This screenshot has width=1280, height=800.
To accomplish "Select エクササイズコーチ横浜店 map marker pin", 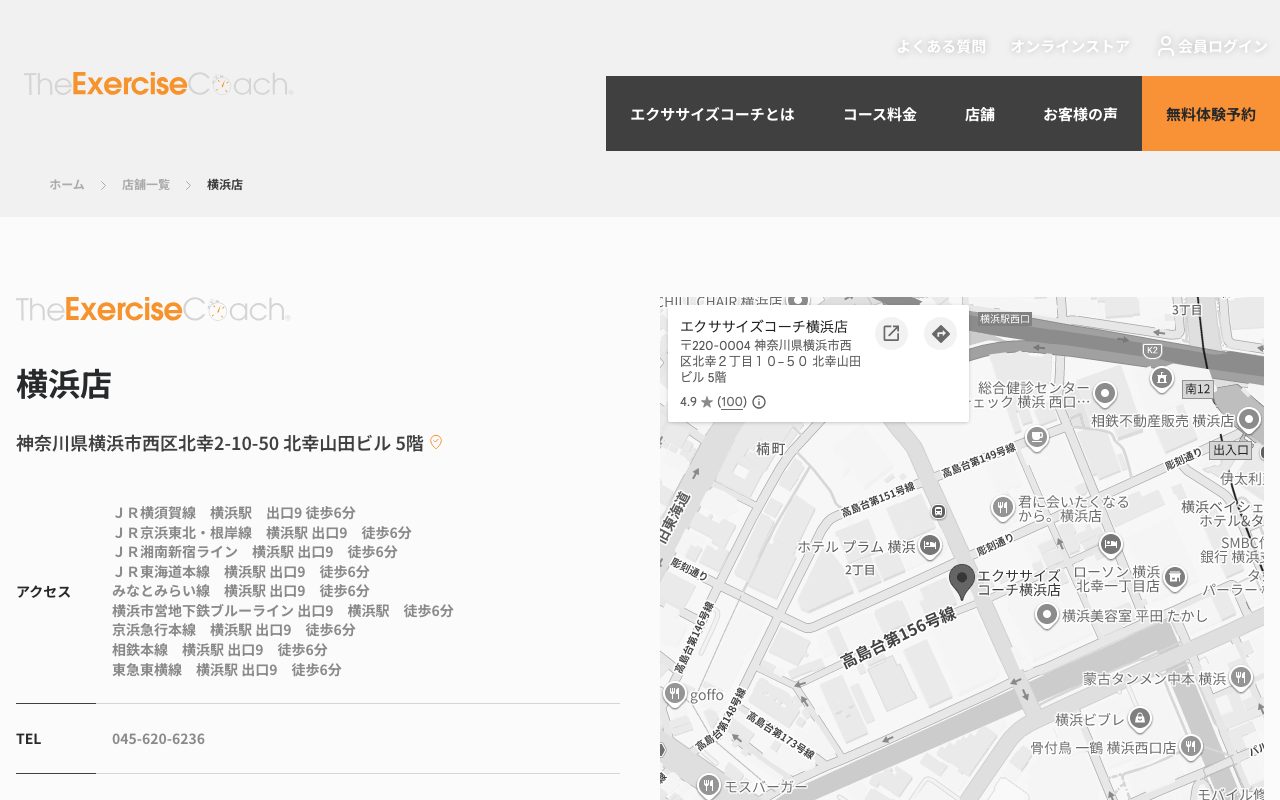I will click(962, 581).
